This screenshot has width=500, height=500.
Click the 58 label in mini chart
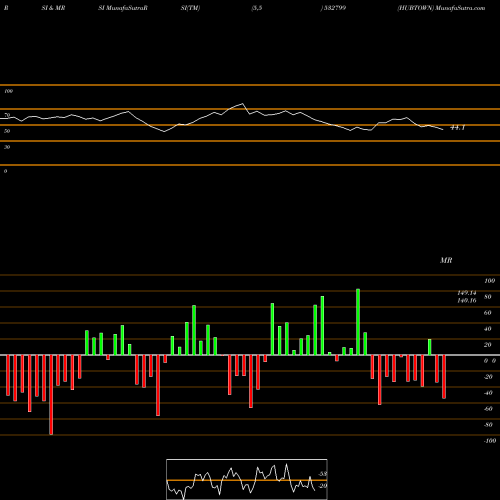point(323,474)
